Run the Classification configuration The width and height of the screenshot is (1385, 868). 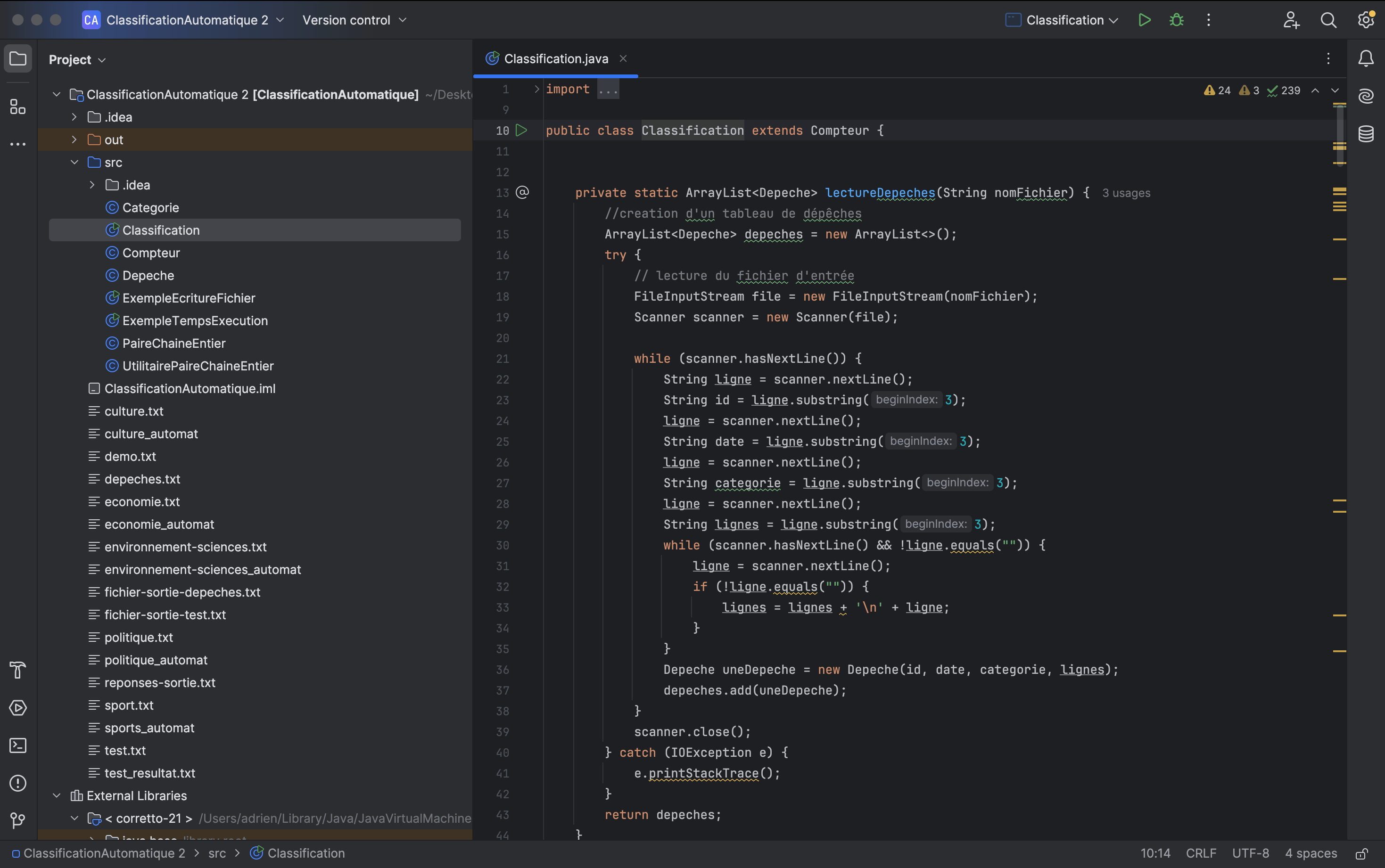pos(1144,20)
